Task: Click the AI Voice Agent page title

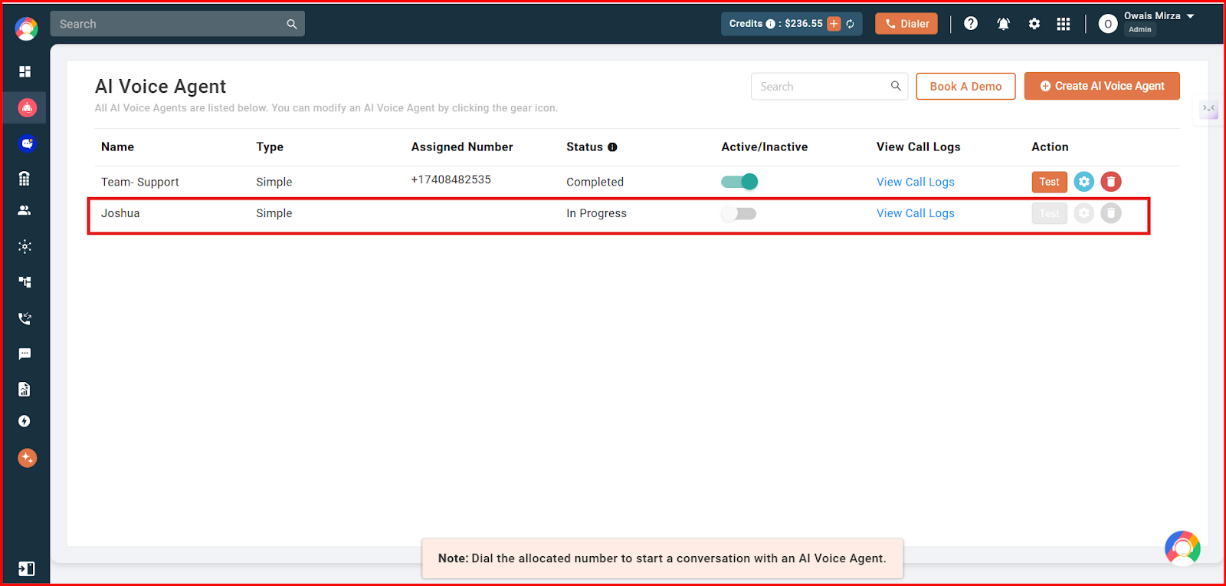Action: pyautogui.click(x=161, y=87)
